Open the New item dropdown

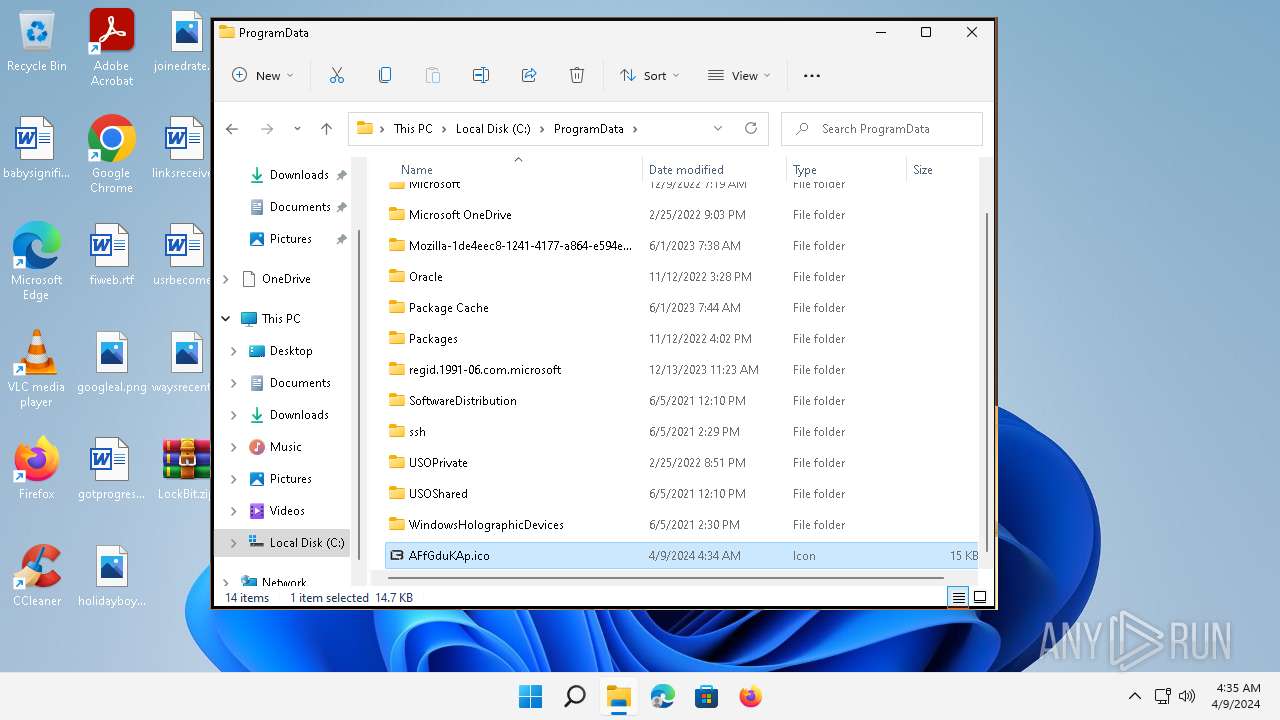pos(263,75)
